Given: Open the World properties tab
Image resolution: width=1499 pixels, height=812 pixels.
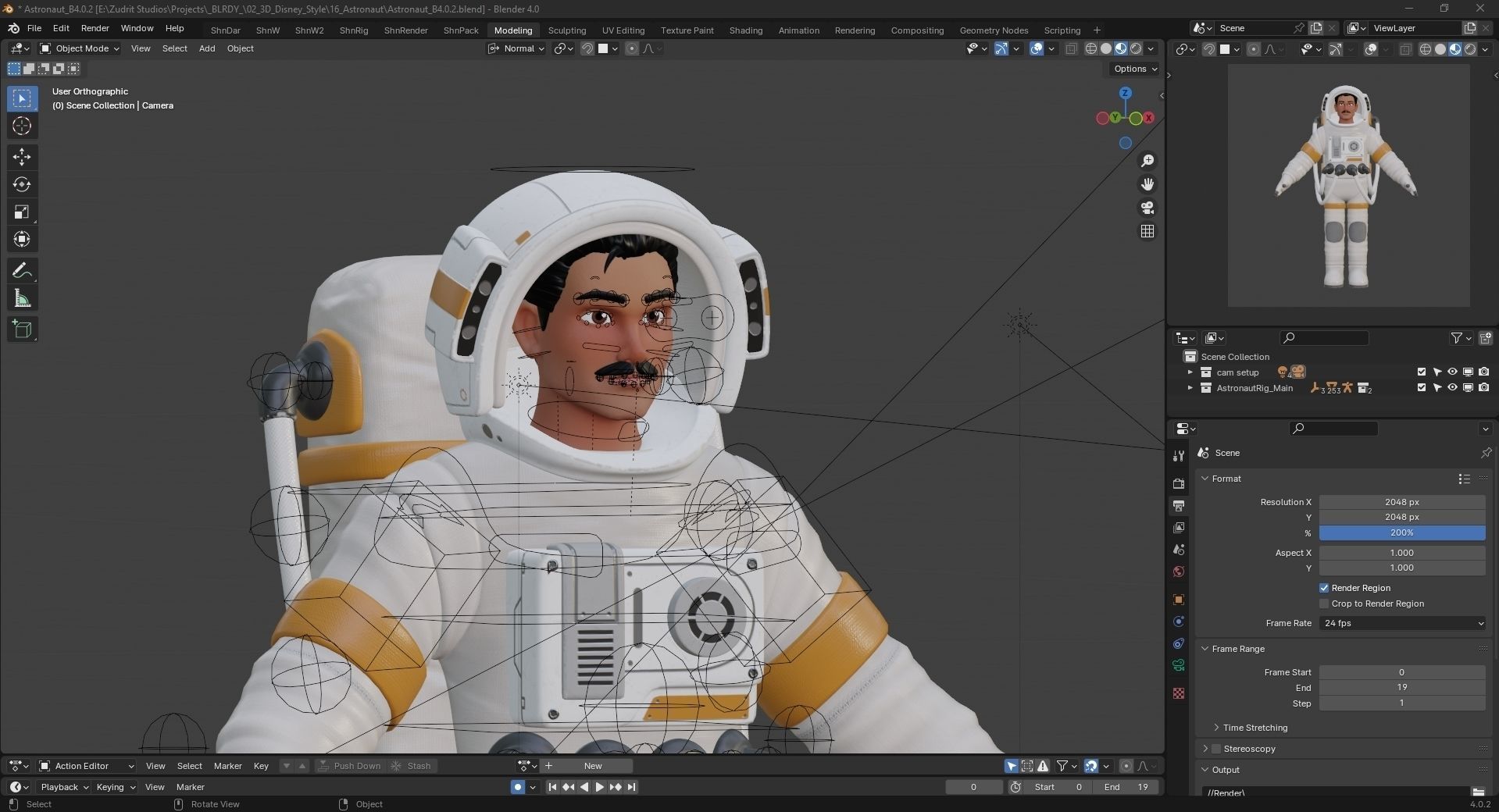Looking at the screenshot, I should [1179, 572].
